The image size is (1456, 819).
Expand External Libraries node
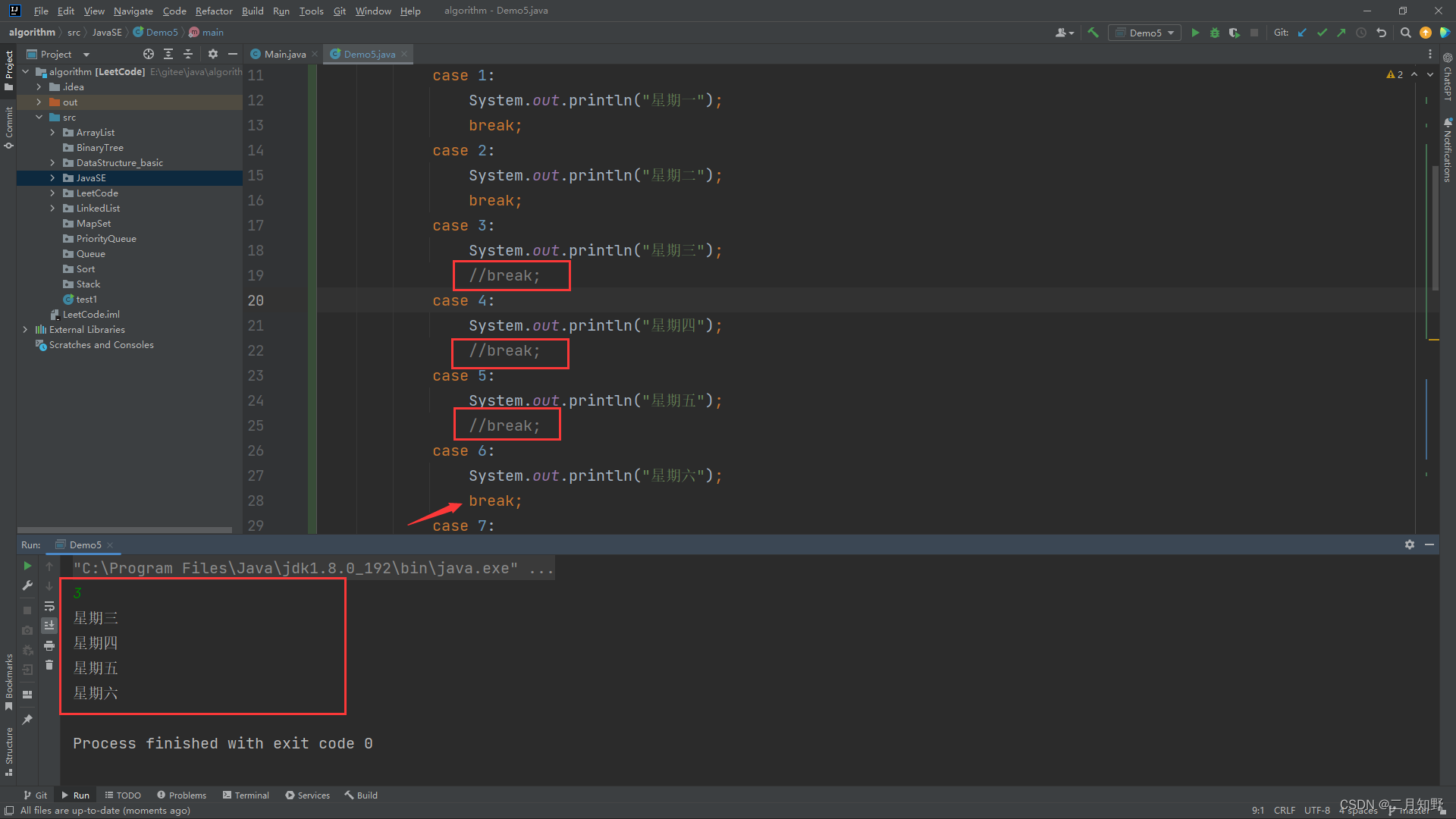pos(25,330)
